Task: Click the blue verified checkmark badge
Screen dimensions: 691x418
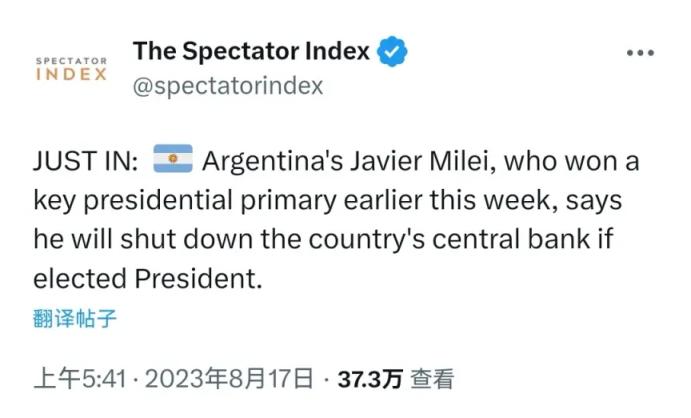Action: [x=391, y=51]
